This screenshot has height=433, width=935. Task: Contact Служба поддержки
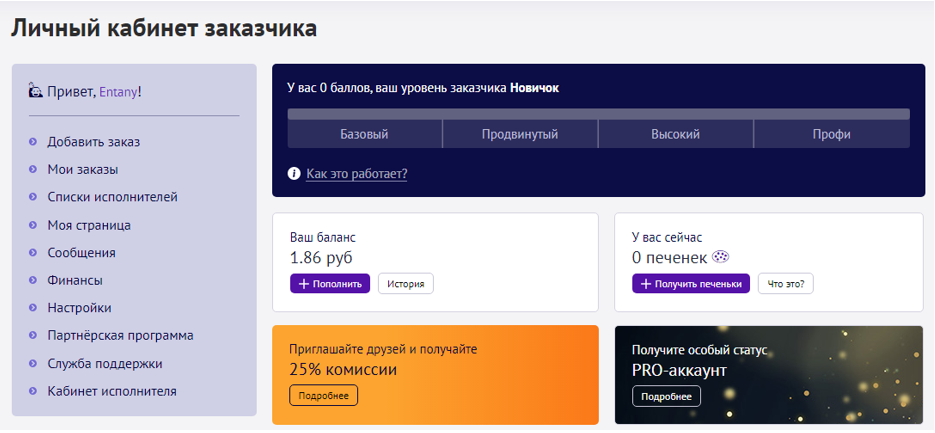[x=105, y=364]
